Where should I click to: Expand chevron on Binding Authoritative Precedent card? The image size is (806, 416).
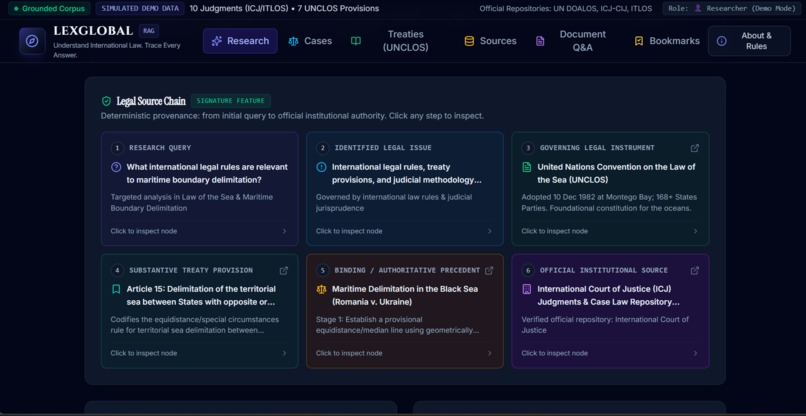(x=489, y=353)
